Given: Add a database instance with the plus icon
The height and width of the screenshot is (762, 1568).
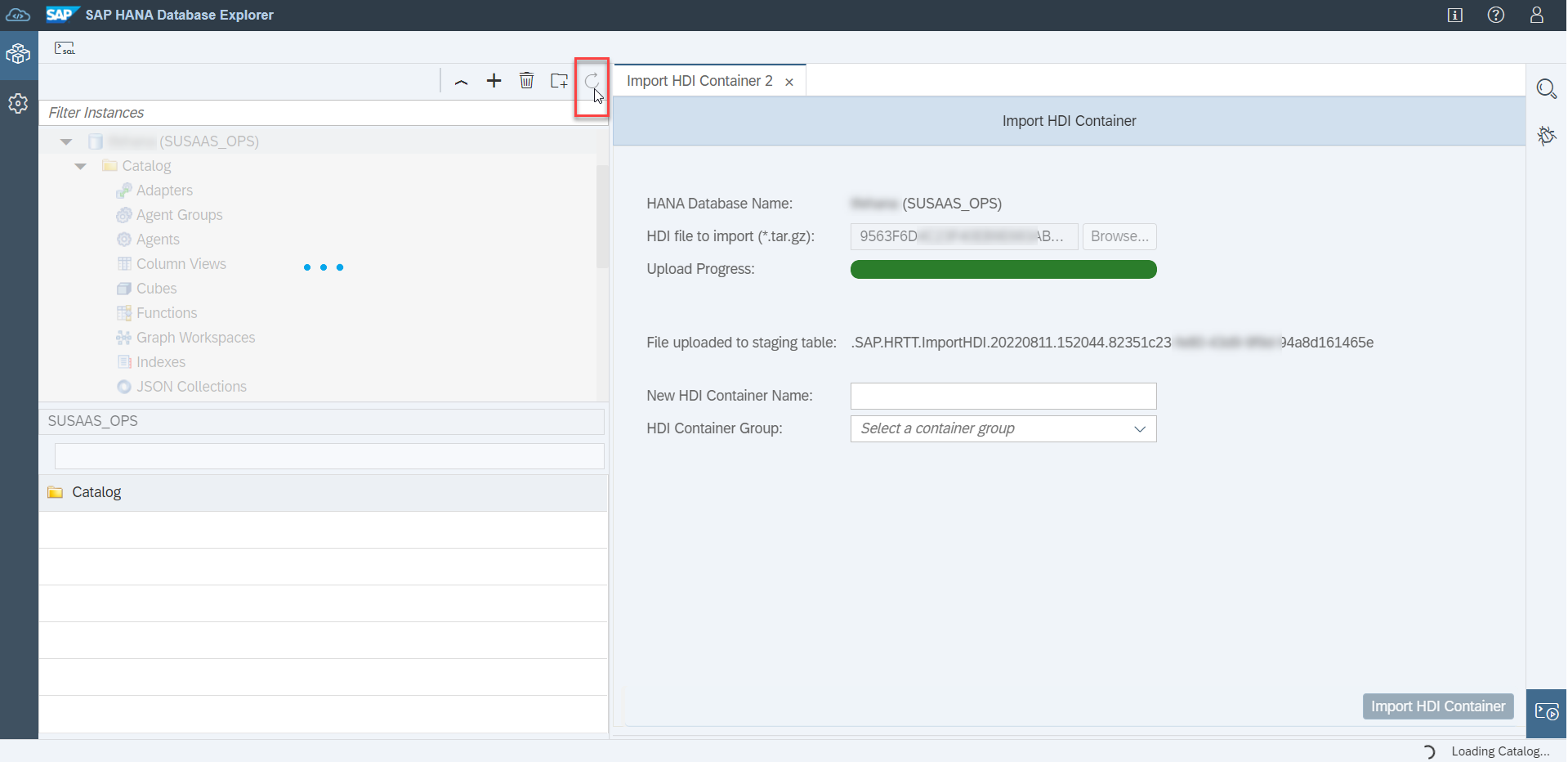Looking at the screenshot, I should click(x=494, y=80).
